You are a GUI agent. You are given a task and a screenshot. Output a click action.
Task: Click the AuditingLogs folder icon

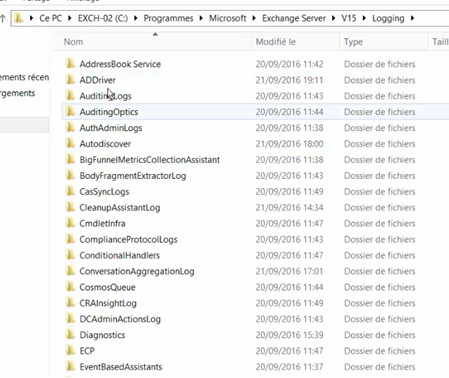70,95
